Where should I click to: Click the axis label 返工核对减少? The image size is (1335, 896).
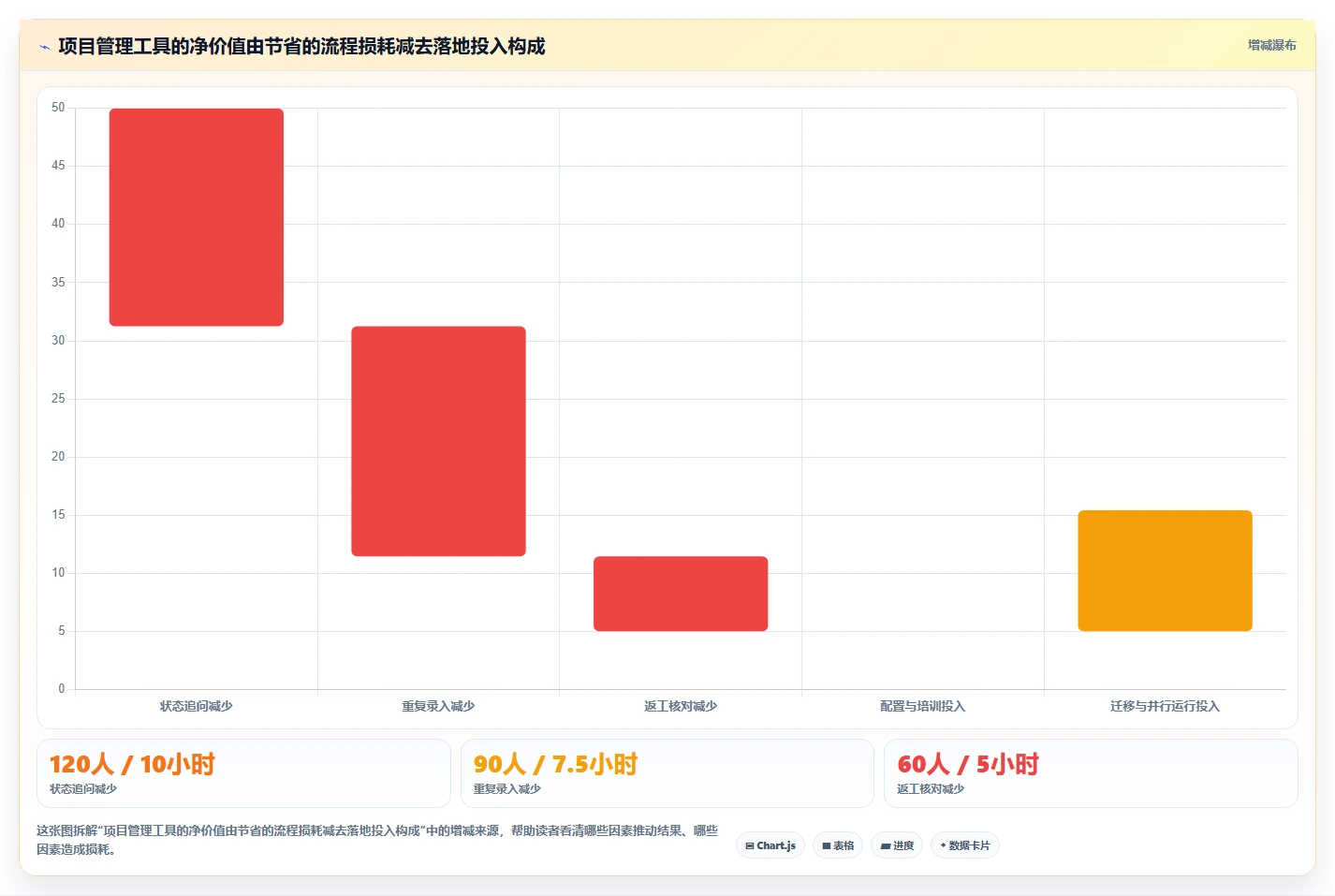click(x=681, y=706)
